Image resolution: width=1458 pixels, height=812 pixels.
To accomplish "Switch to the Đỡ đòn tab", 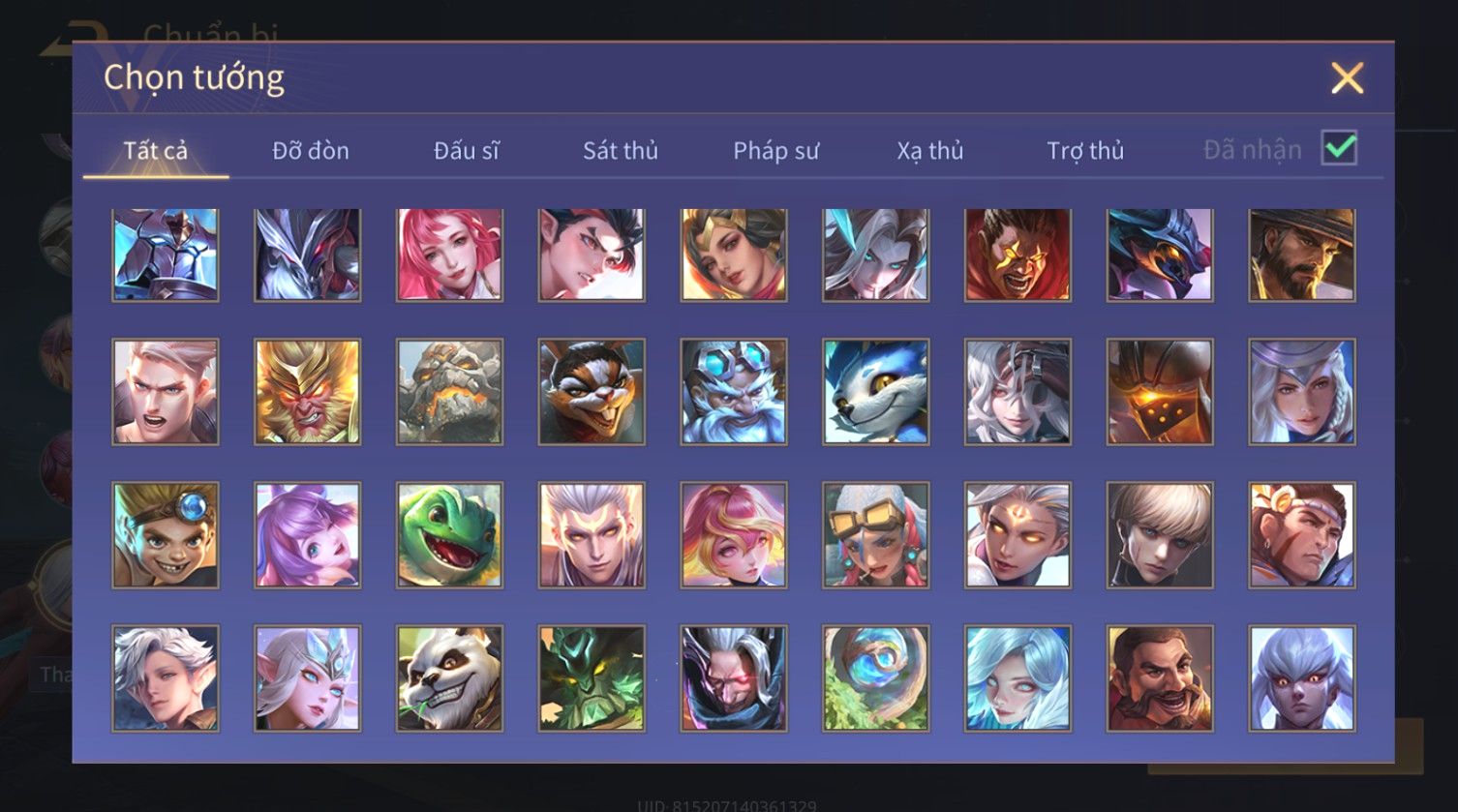I will point(311,150).
